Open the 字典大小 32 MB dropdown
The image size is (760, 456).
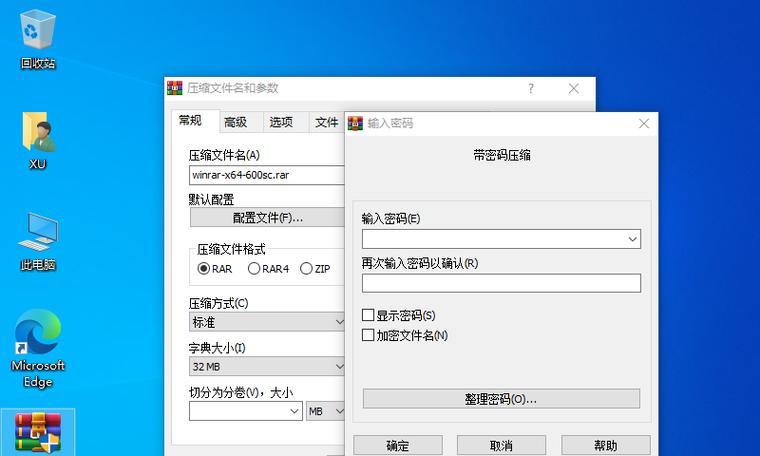[x=267, y=367]
